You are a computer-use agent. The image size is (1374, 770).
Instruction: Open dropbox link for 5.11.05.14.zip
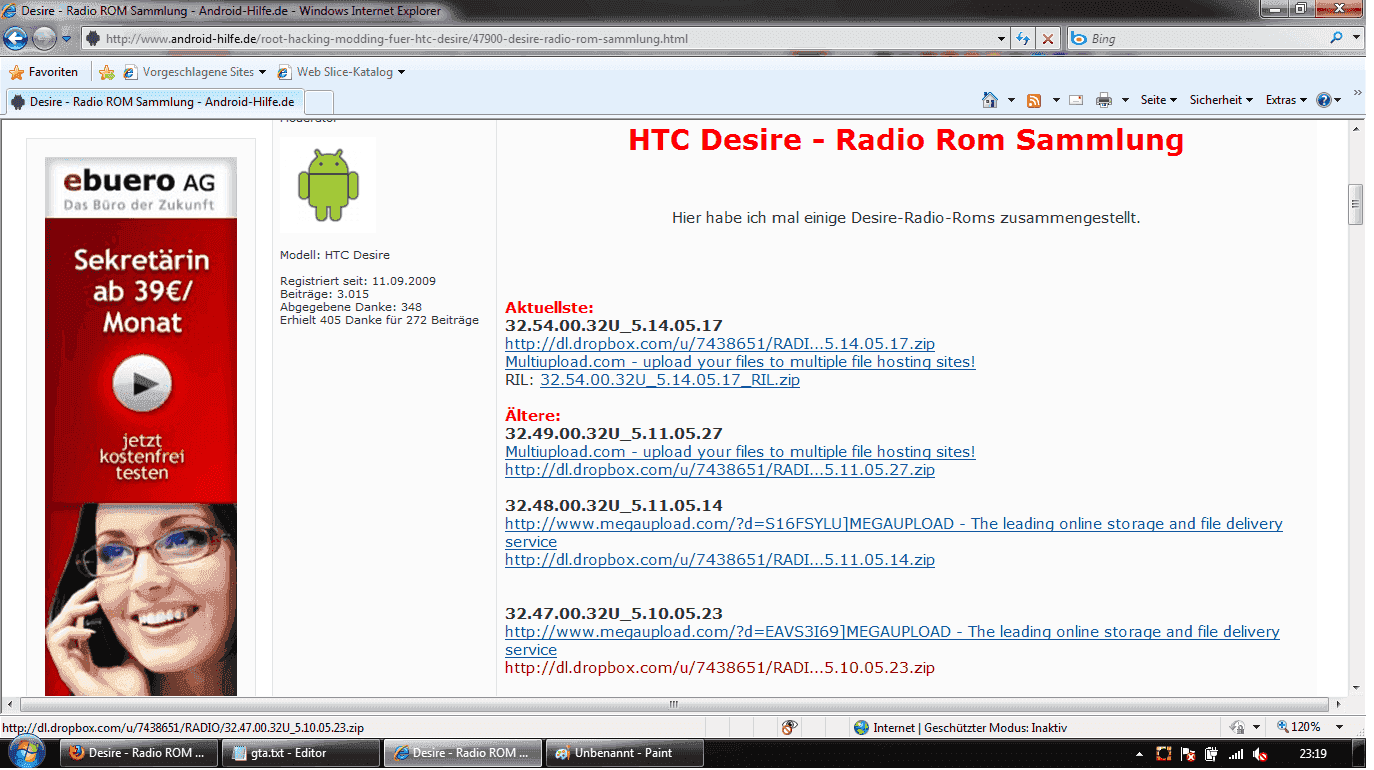720,560
